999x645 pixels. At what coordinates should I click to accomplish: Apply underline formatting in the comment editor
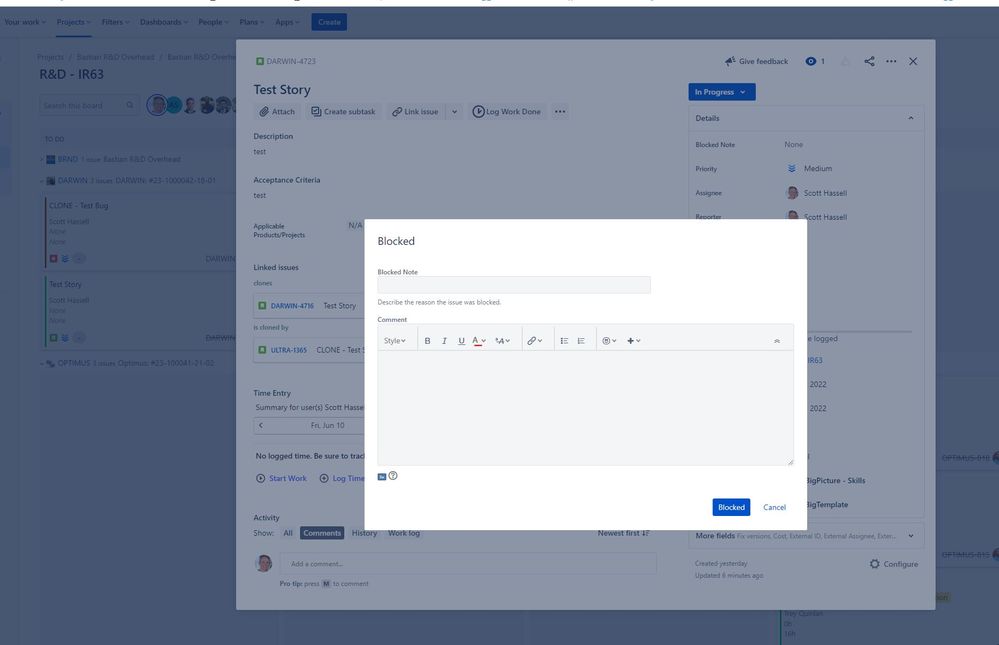click(x=461, y=340)
